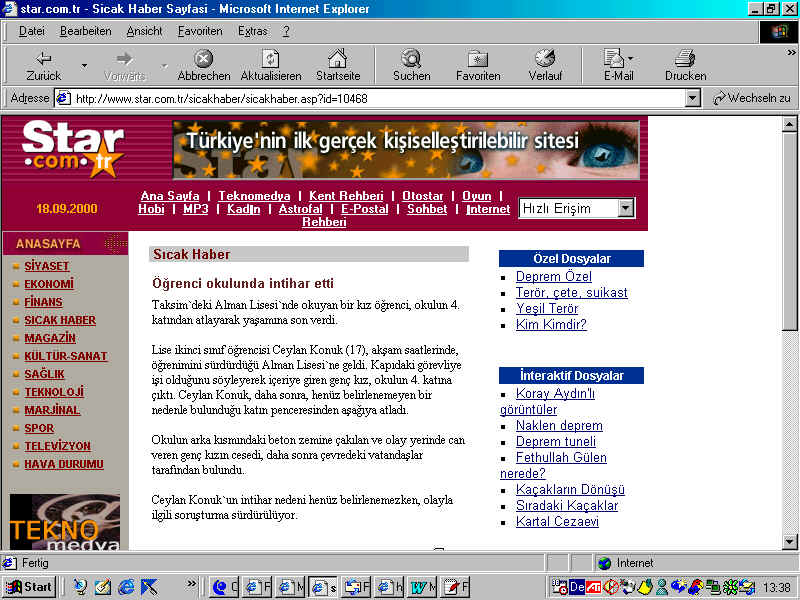
Task: Expand the Hızlı Erişim dropdown
Action: tap(626, 208)
